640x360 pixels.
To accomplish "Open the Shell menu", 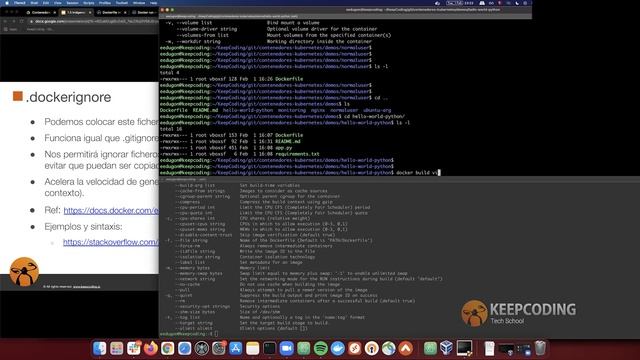I will pos(34,3).
